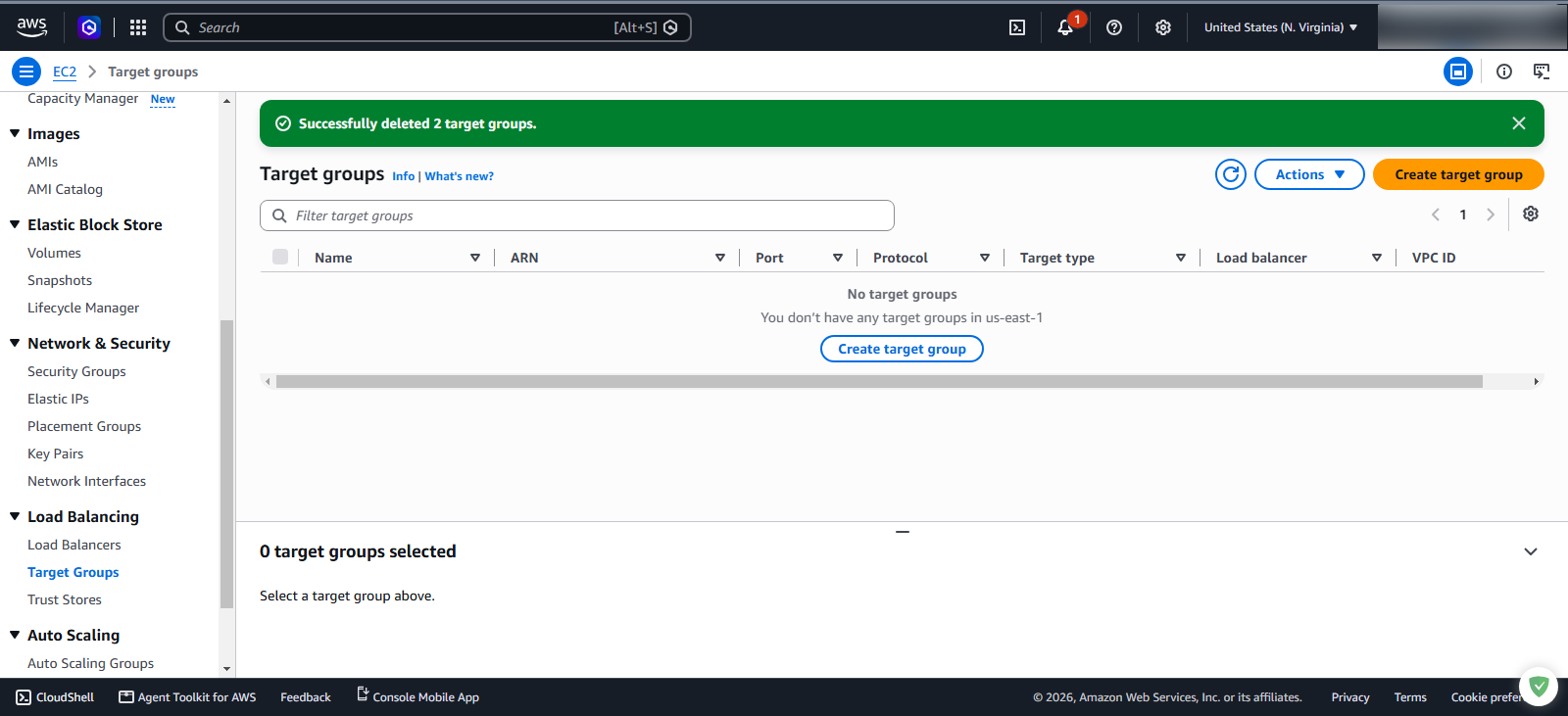Open Load Balancers in the sidebar
The width and height of the screenshot is (1568, 716).
(74, 545)
